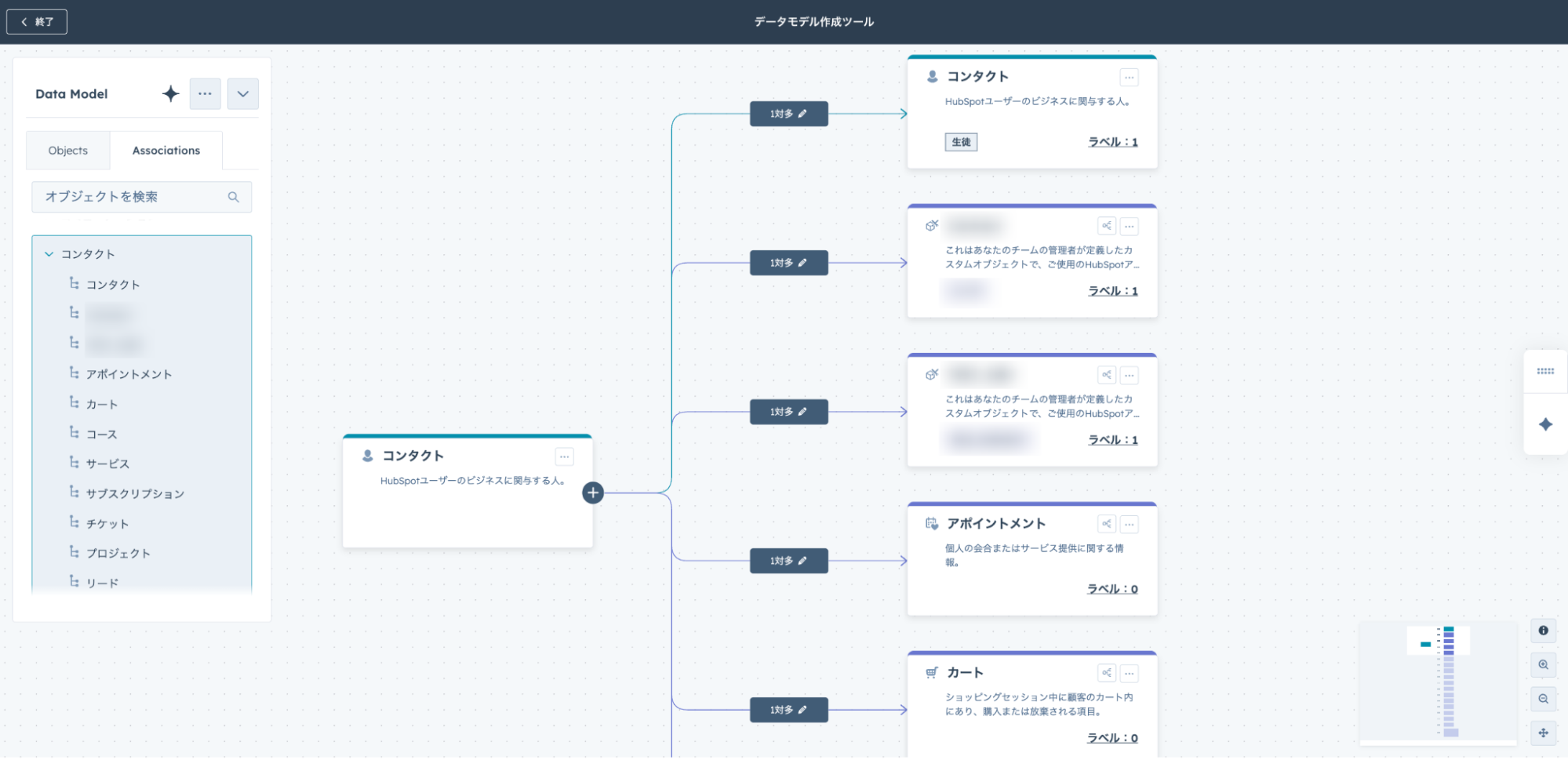Select アポイントメント in the object tree

pyautogui.click(x=129, y=374)
